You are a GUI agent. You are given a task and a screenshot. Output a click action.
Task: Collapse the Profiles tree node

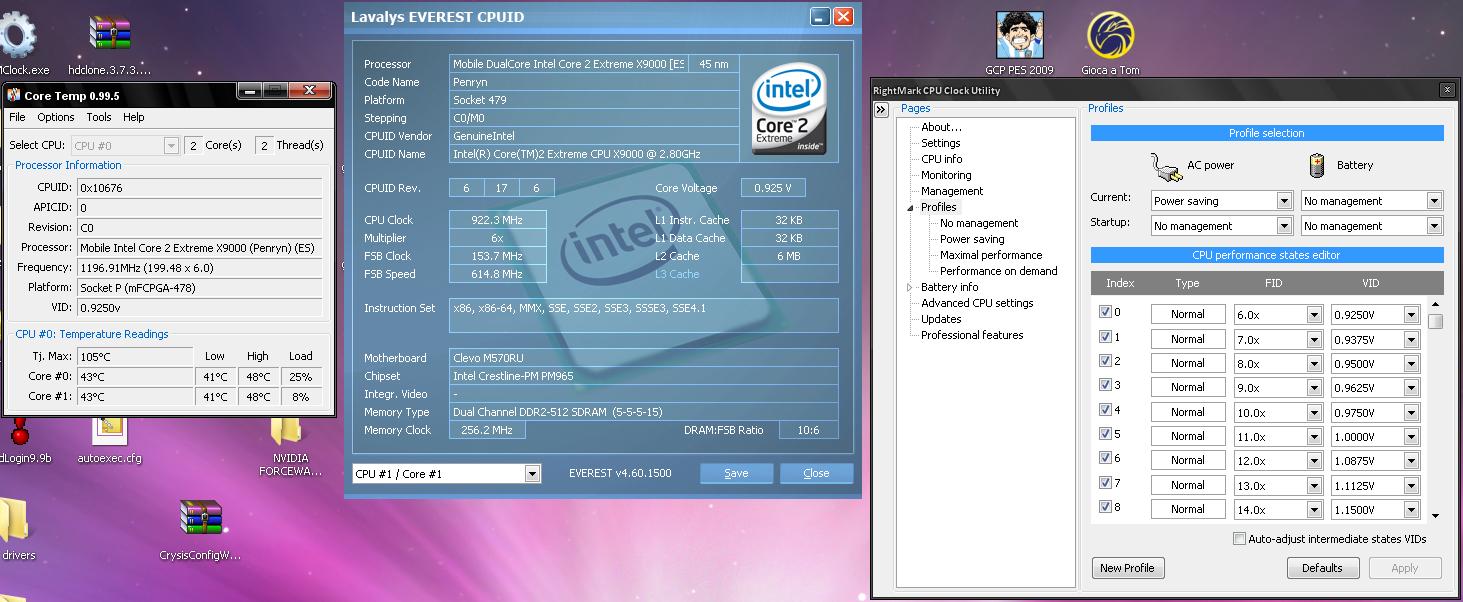tap(911, 208)
